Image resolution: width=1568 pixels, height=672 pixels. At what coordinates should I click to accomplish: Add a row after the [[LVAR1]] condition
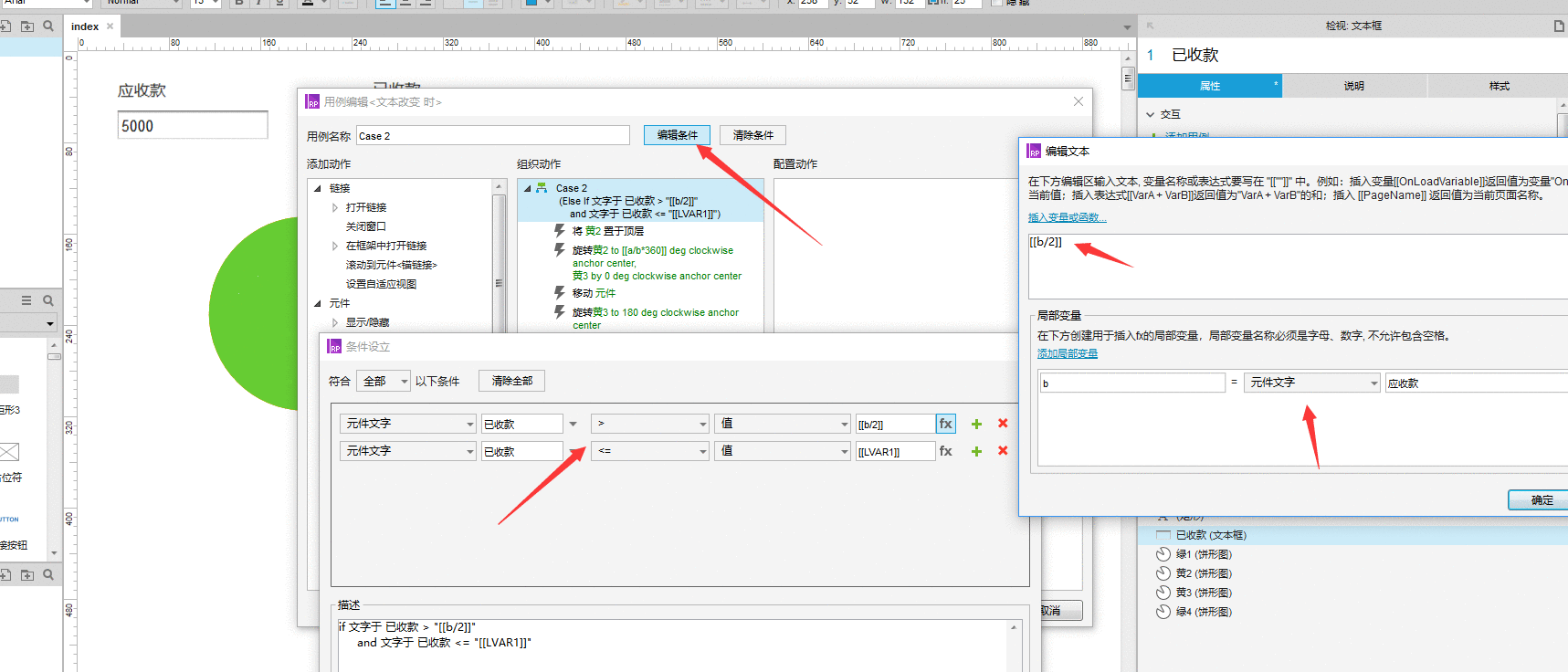coord(976,451)
